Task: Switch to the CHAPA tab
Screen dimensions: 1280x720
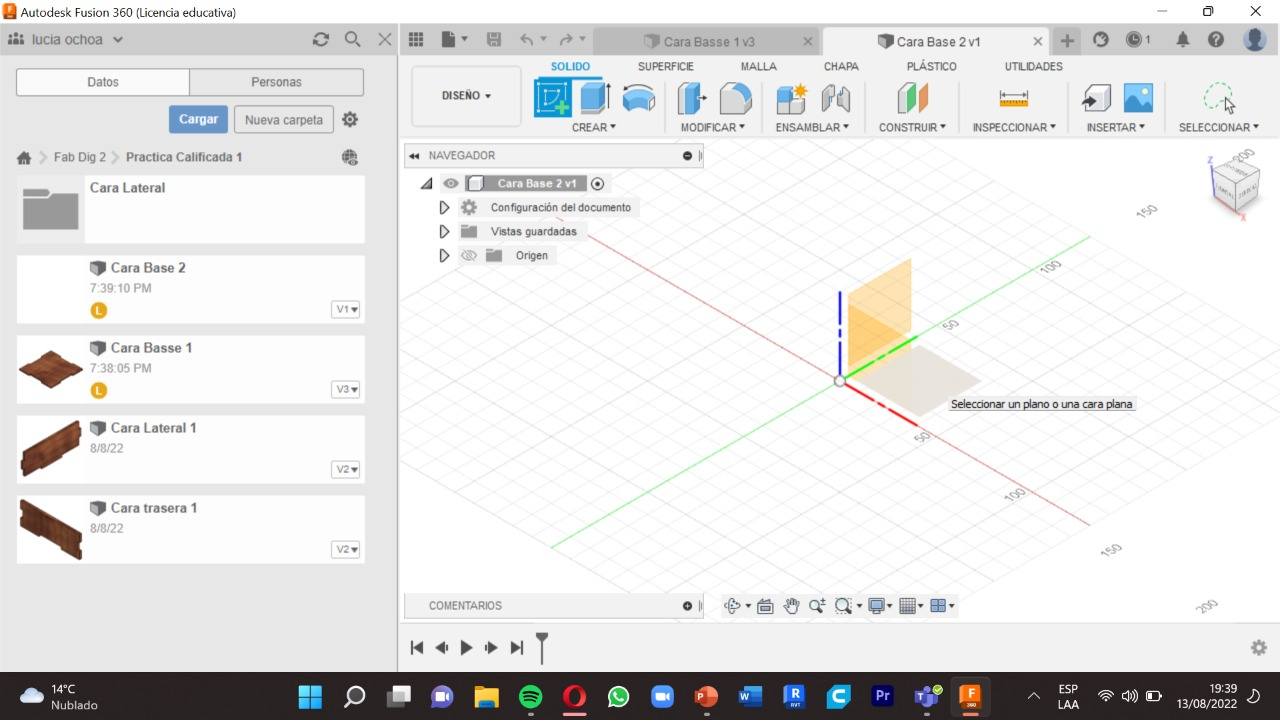Action: (x=841, y=66)
